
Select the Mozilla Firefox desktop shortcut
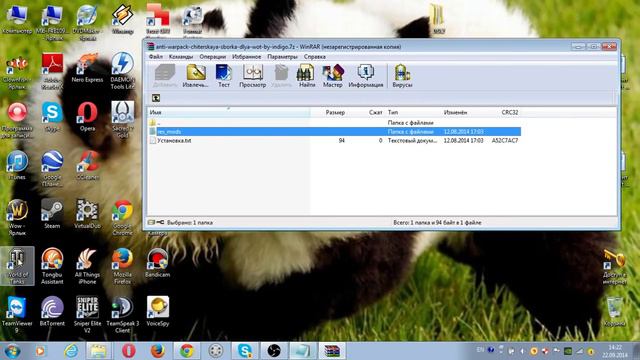[122, 265]
